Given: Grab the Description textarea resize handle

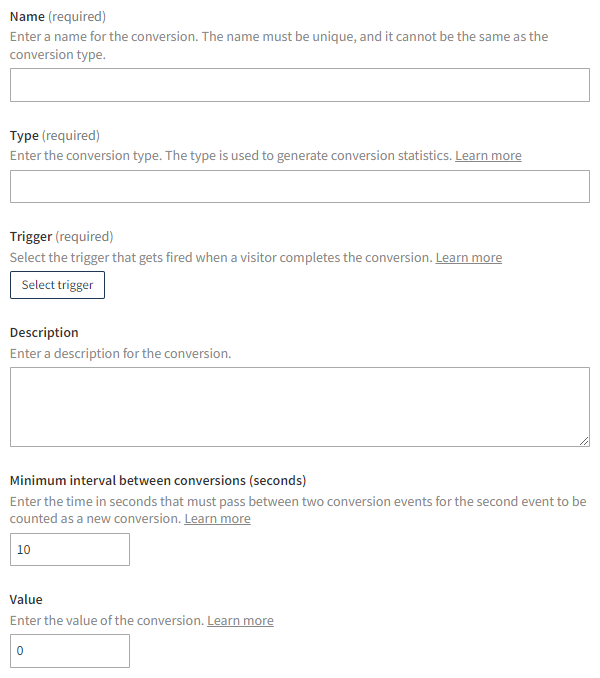Looking at the screenshot, I should tap(584, 441).
